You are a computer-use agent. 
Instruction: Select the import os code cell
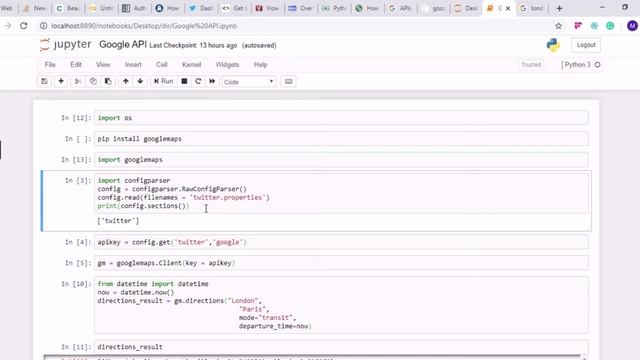click(x=341, y=118)
